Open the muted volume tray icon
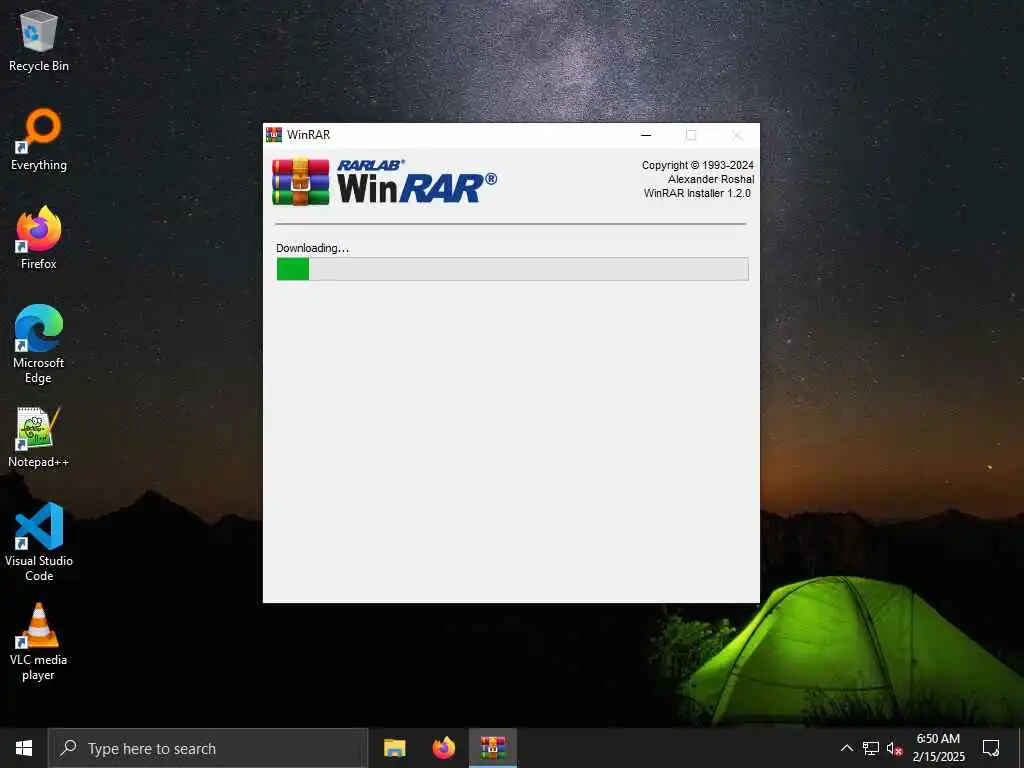Image resolution: width=1024 pixels, height=768 pixels. (x=895, y=748)
